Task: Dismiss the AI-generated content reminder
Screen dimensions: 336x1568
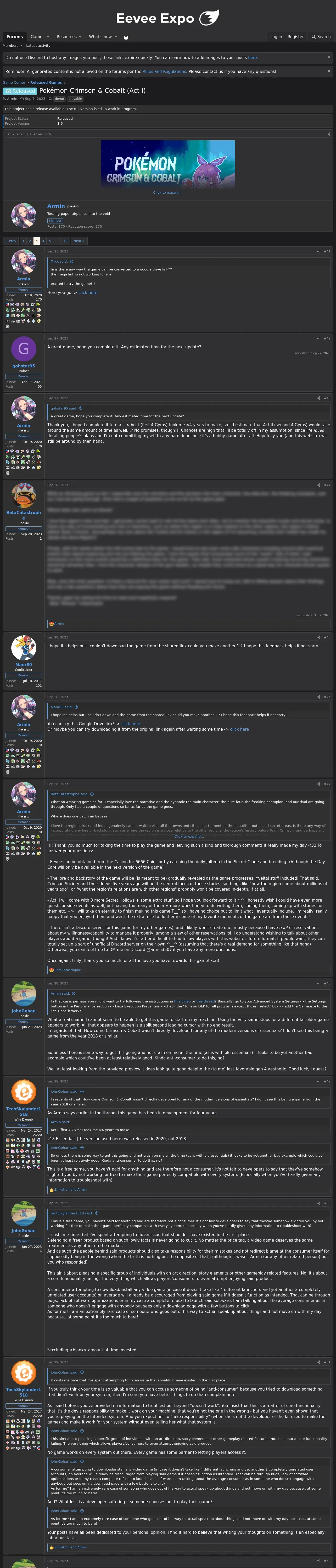Action: pyautogui.click(x=329, y=71)
